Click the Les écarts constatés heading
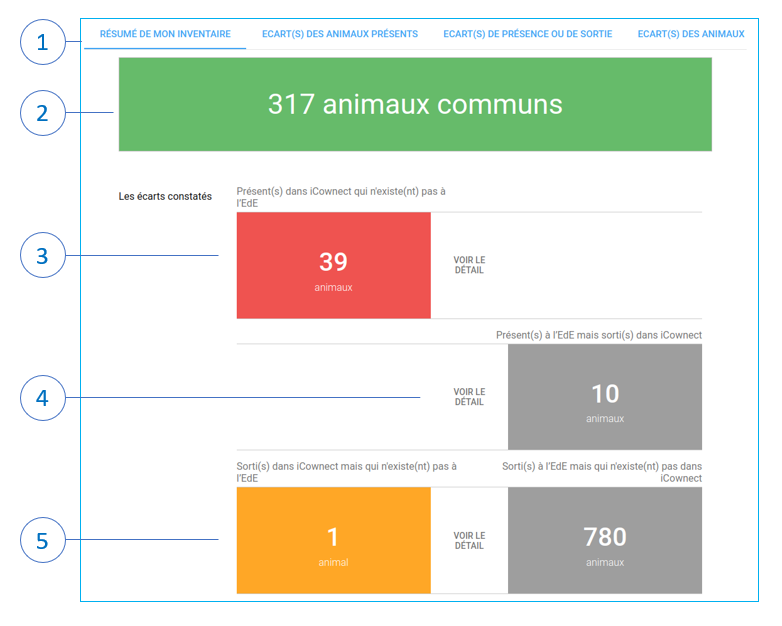This screenshot has height=626, width=782. coord(165,197)
